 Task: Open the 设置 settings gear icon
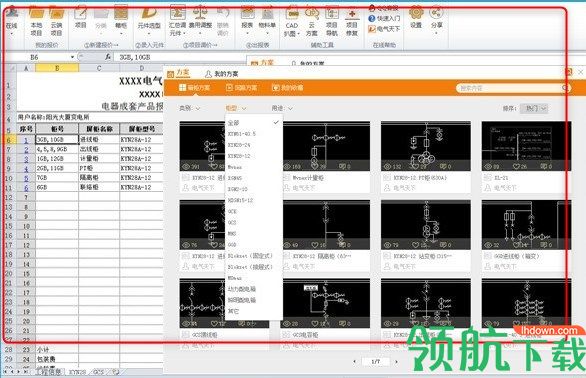(416, 12)
